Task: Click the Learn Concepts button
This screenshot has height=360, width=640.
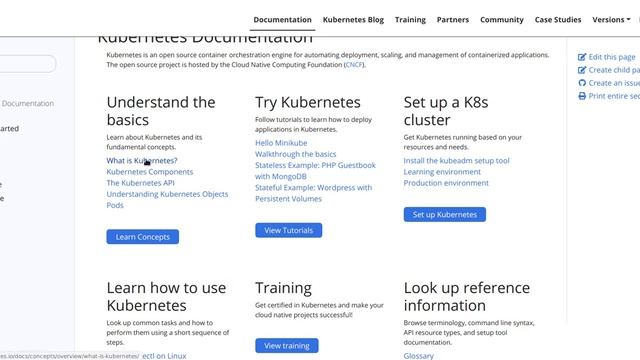Action: tap(142, 237)
